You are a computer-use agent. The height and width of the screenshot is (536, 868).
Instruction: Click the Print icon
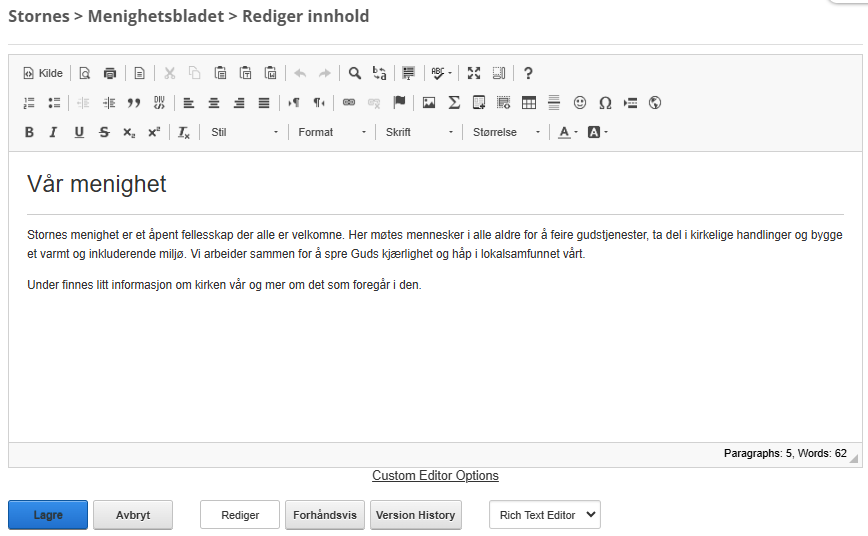[110, 73]
